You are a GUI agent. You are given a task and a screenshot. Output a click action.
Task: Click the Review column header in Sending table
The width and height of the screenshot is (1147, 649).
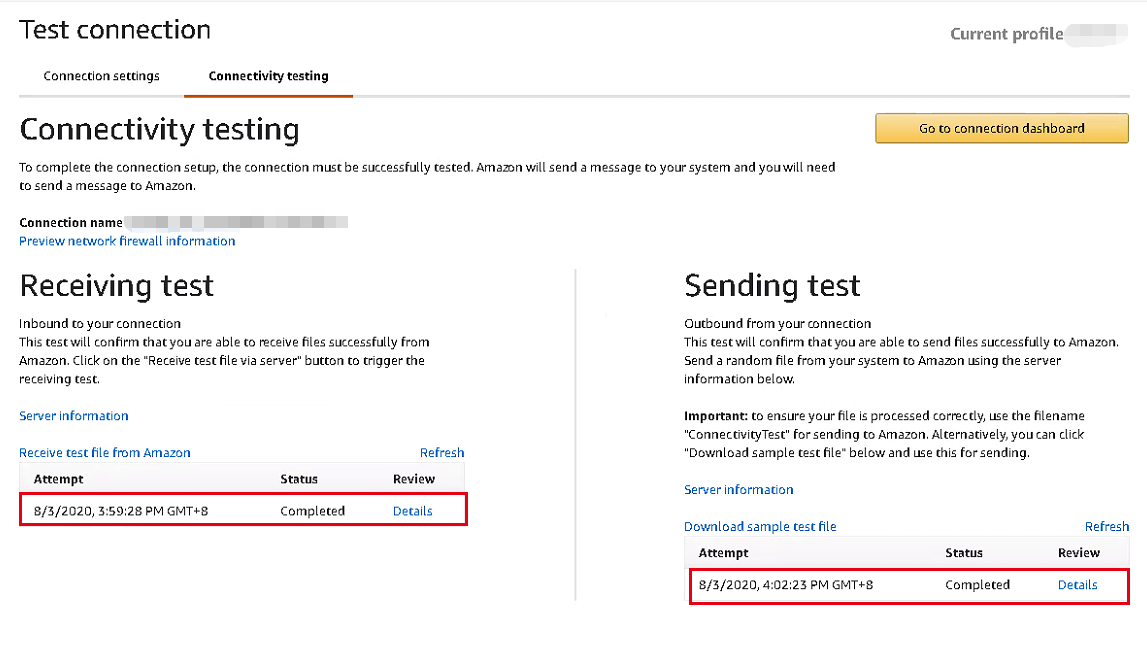pyautogui.click(x=1079, y=553)
